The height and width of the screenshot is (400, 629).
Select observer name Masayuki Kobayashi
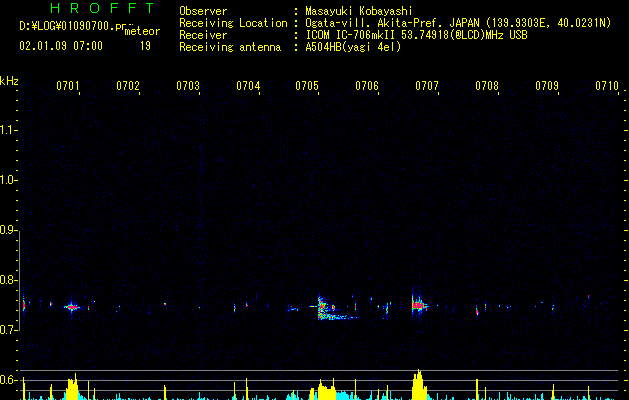pos(359,11)
